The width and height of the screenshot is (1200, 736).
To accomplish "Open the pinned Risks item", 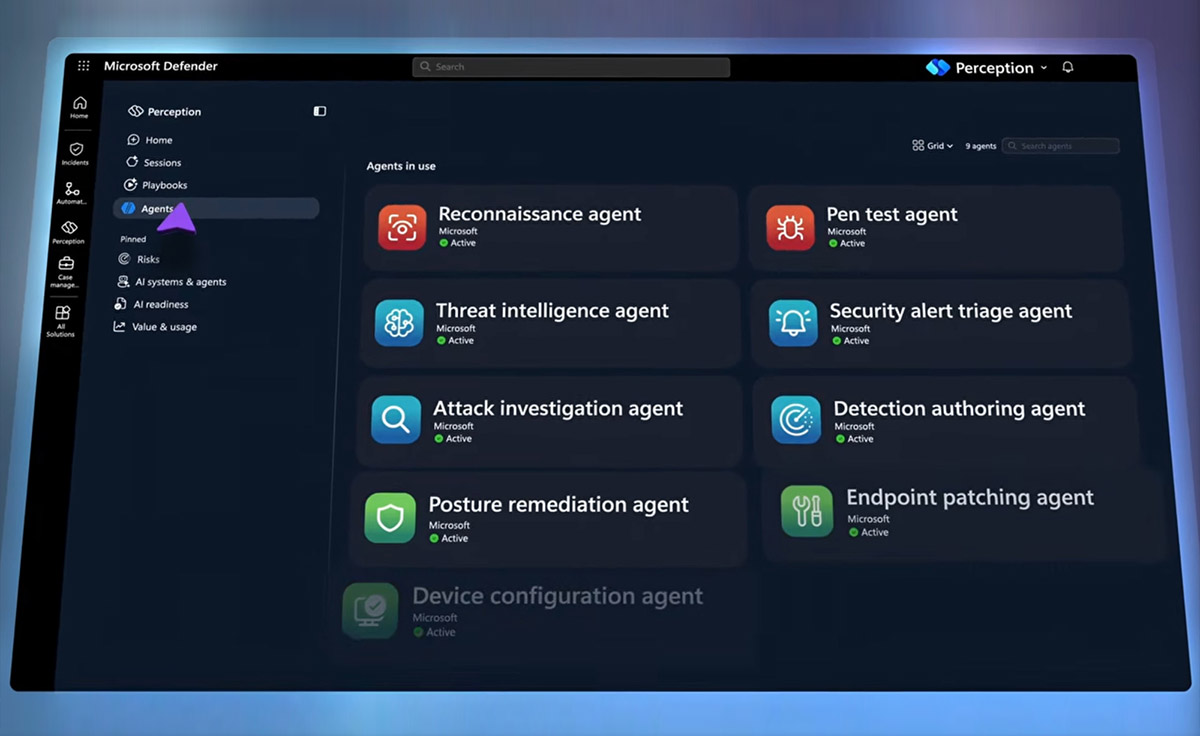I will [139, 259].
